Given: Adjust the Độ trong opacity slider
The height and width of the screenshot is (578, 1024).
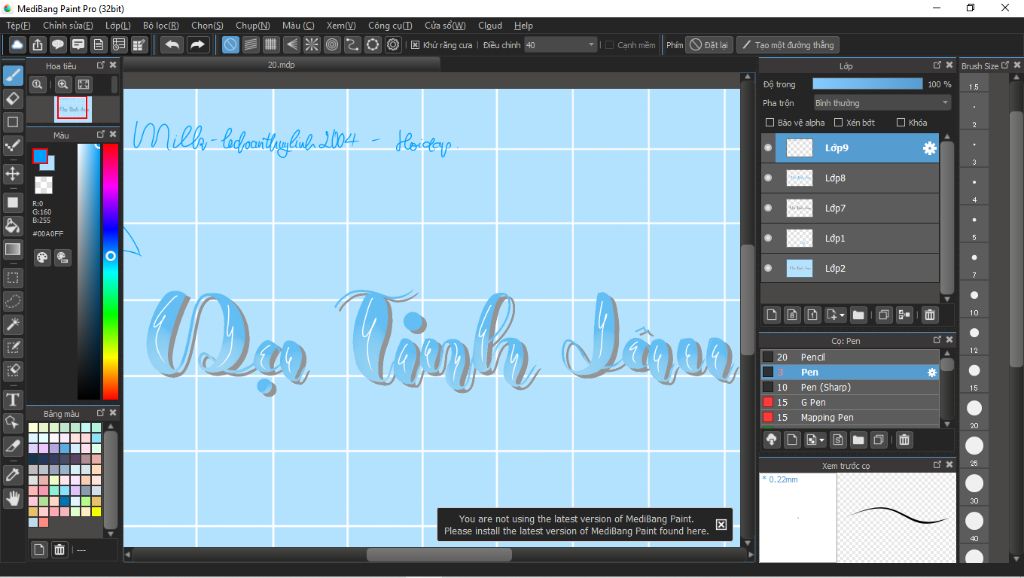Looking at the screenshot, I should (867, 84).
